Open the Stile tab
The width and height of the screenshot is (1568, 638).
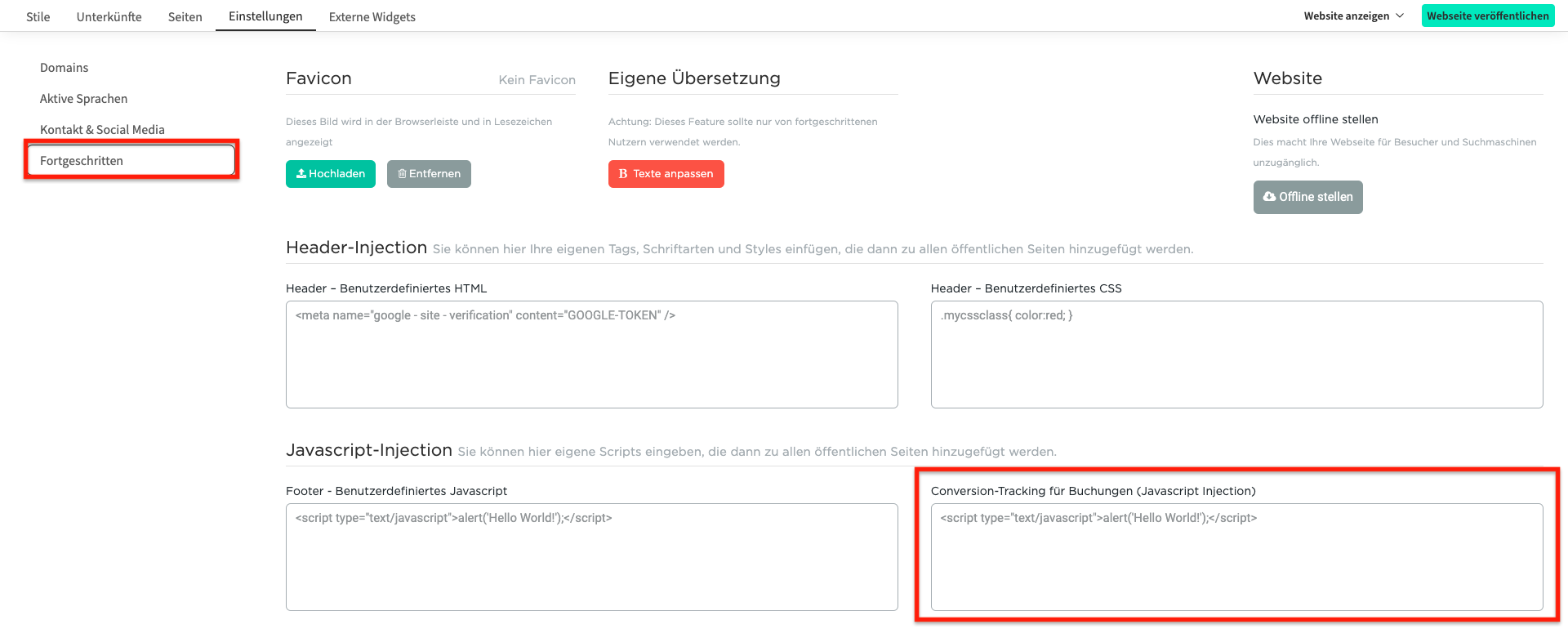(x=38, y=16)
